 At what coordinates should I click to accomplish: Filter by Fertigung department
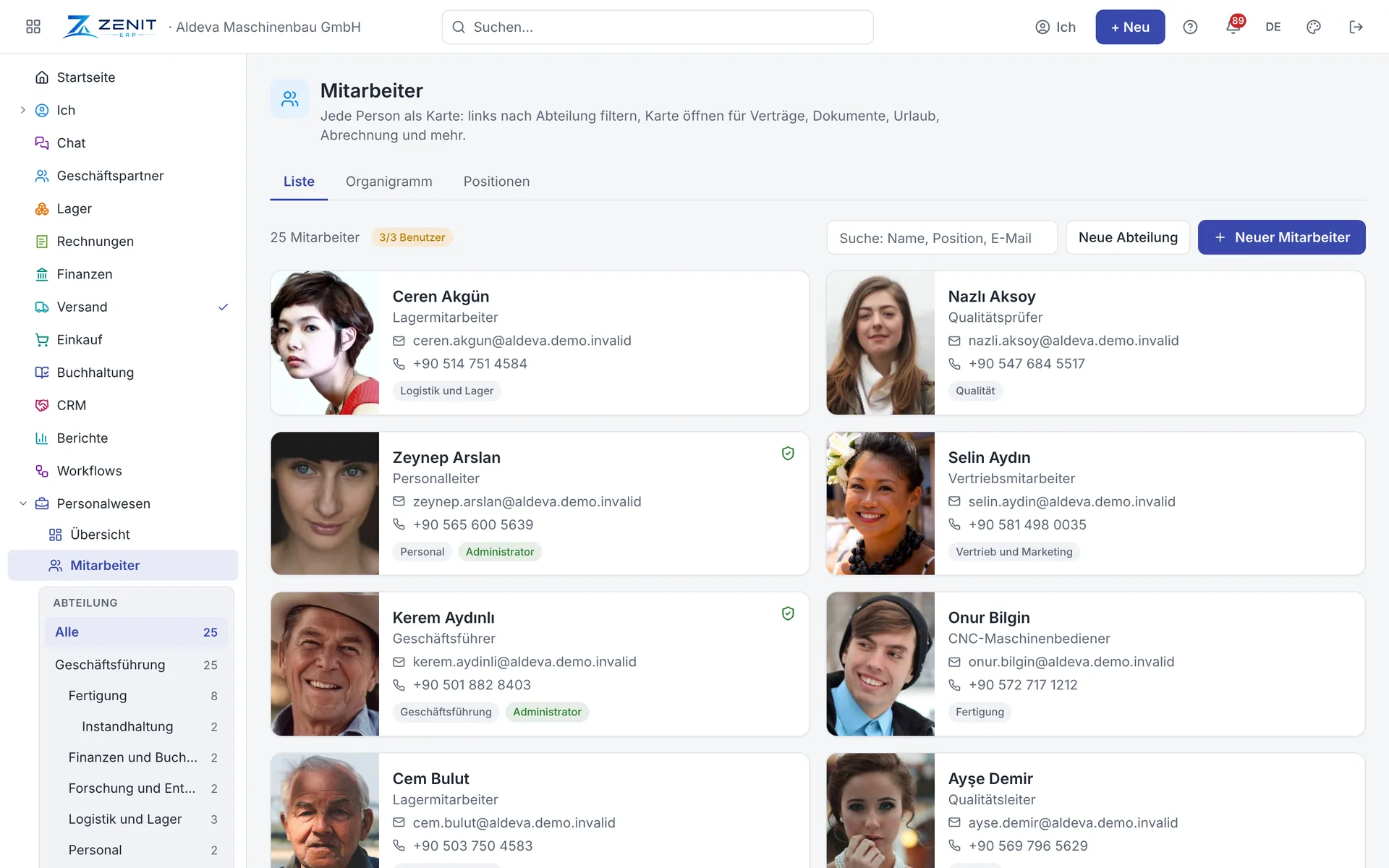click(137, 696)
